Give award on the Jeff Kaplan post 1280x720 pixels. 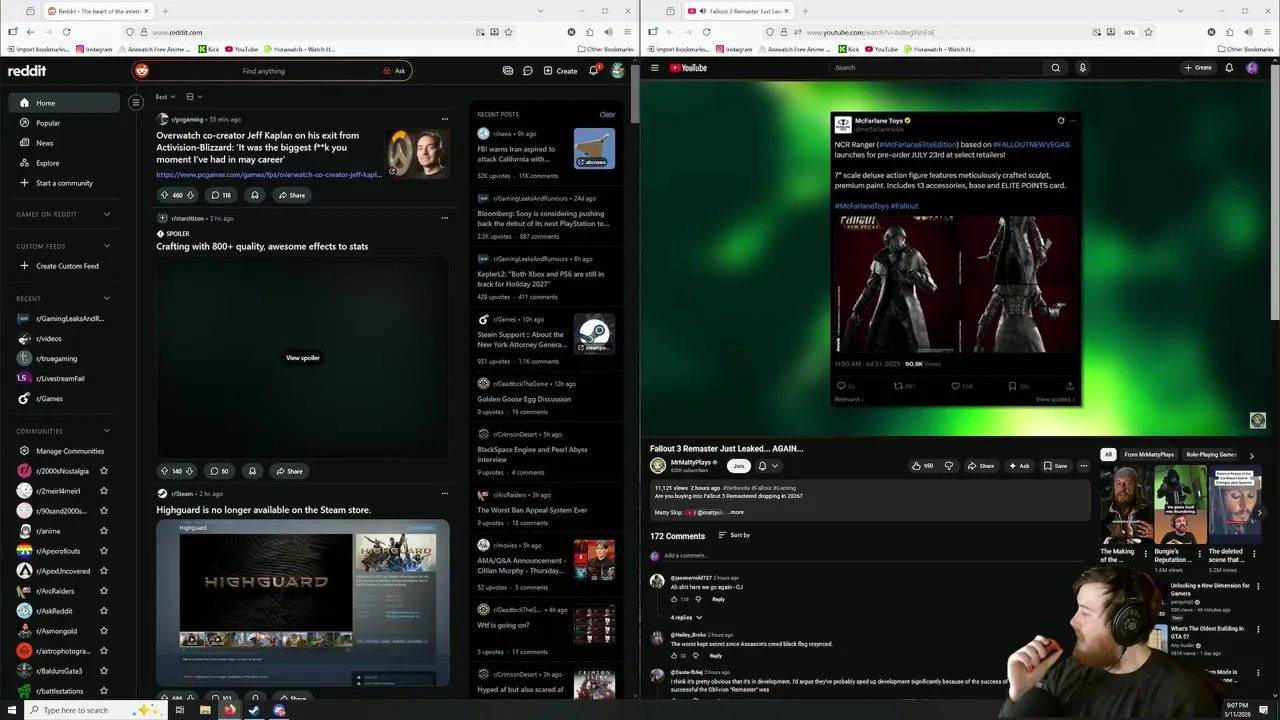point(254,195)
